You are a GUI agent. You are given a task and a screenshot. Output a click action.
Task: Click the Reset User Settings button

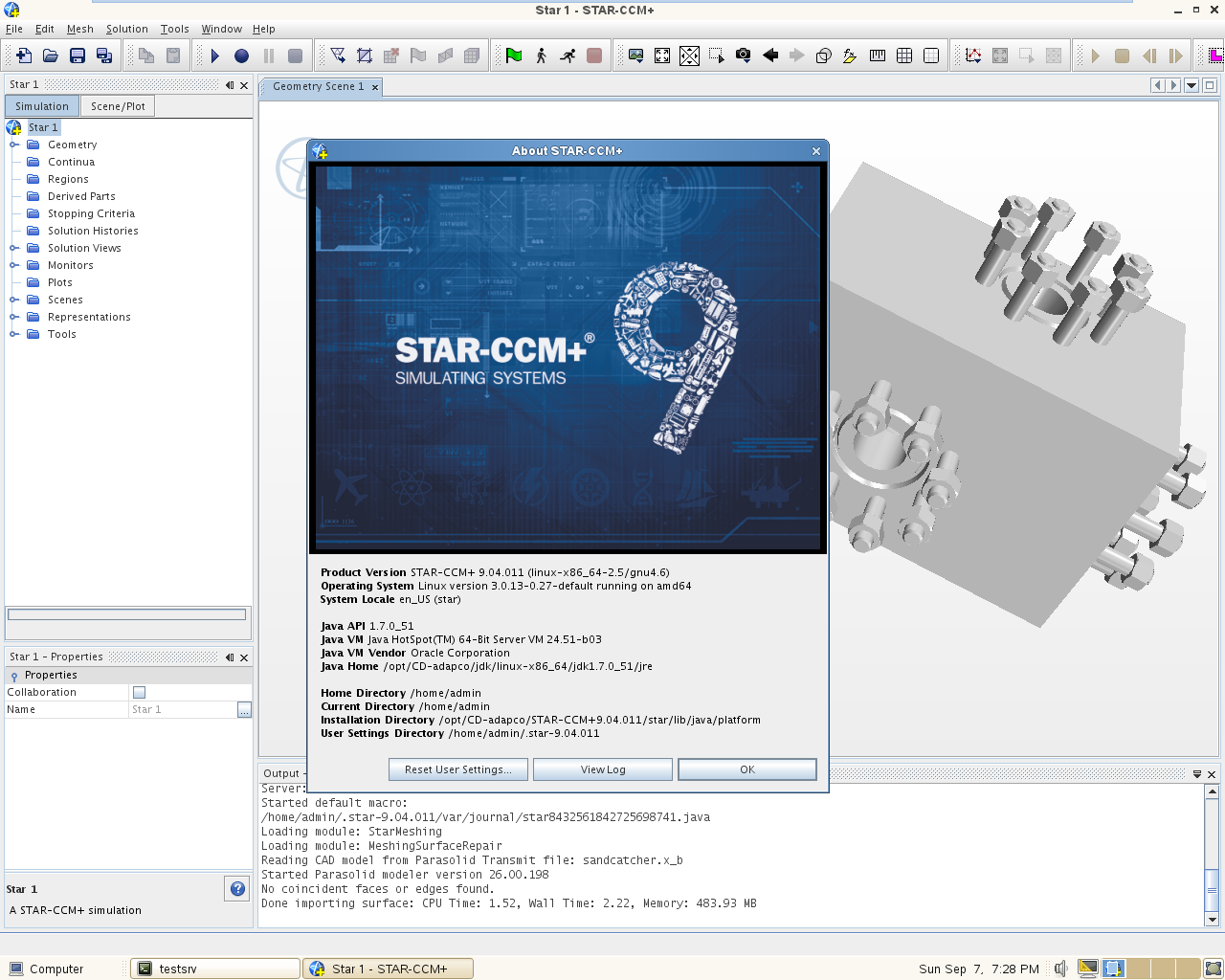458,769
